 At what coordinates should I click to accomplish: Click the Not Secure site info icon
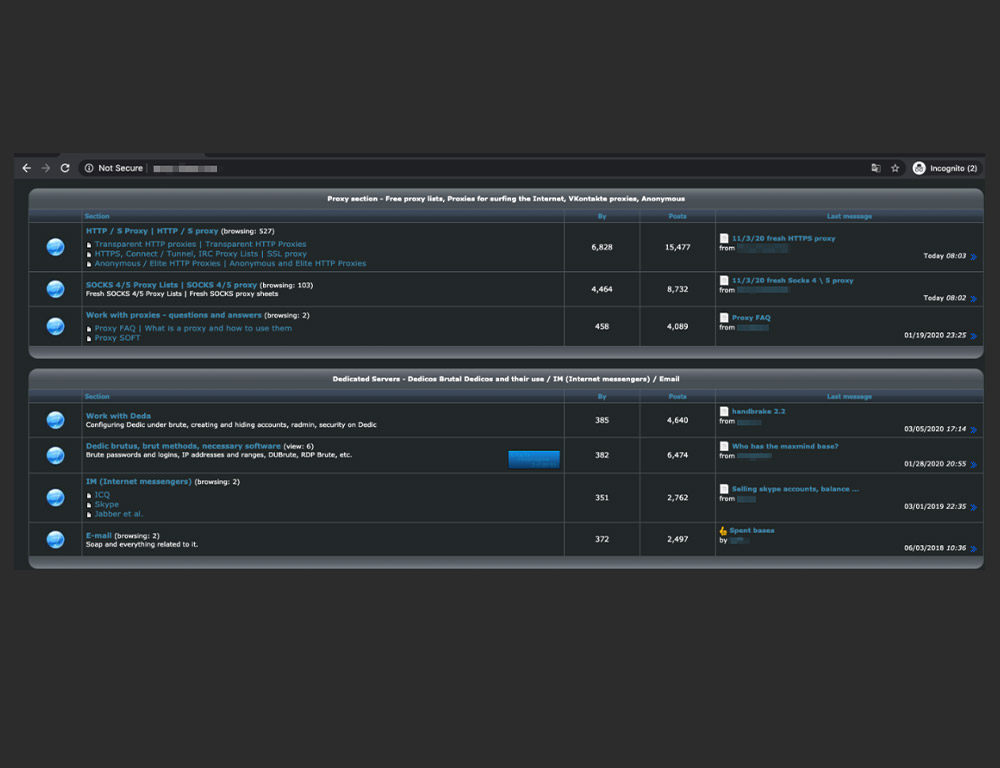pos(89,168)
